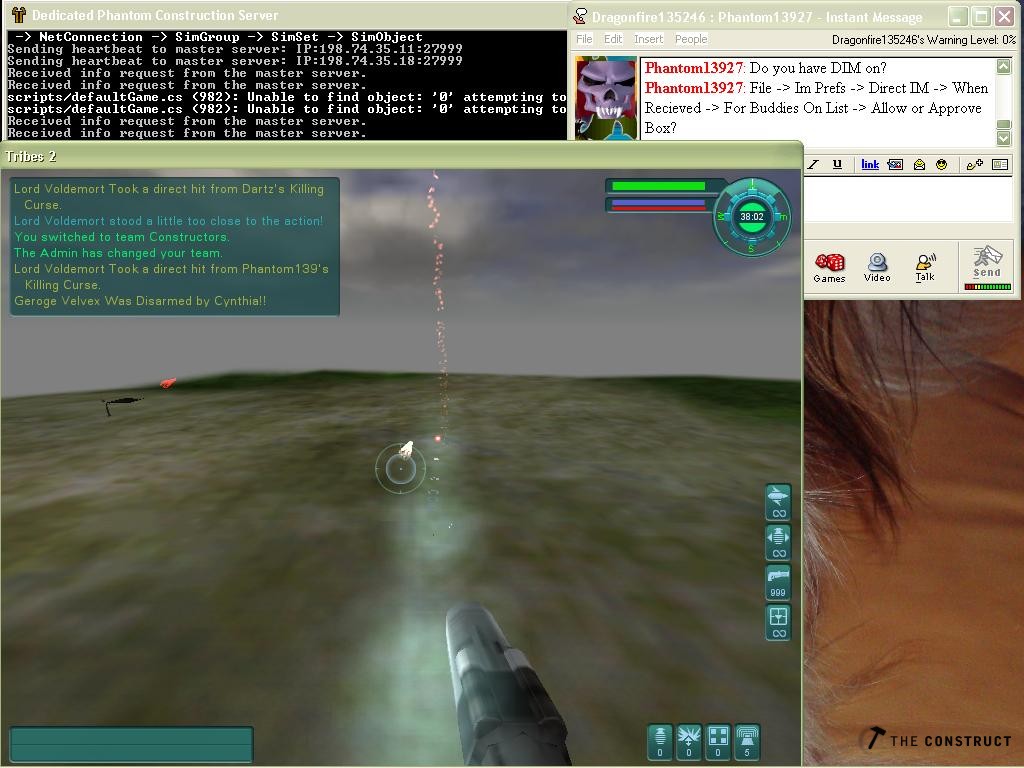Click the red enemy marker on the horizon
This screenshot has width=1024, height=768.
click(x=168, y=383)
